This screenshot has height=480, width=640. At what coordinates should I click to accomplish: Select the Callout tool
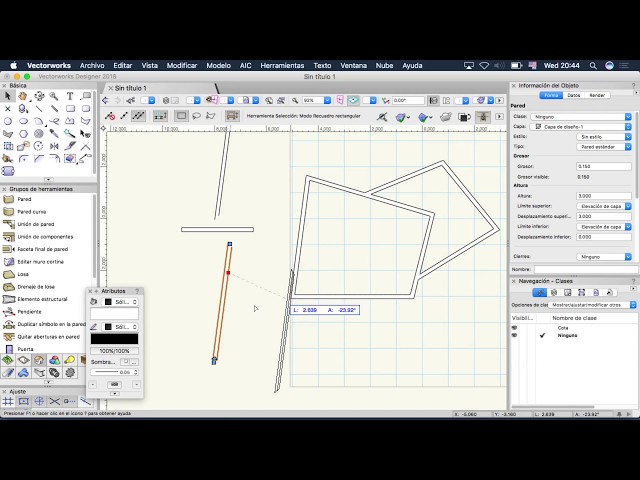pyautogui.click(x=86, y=96)
